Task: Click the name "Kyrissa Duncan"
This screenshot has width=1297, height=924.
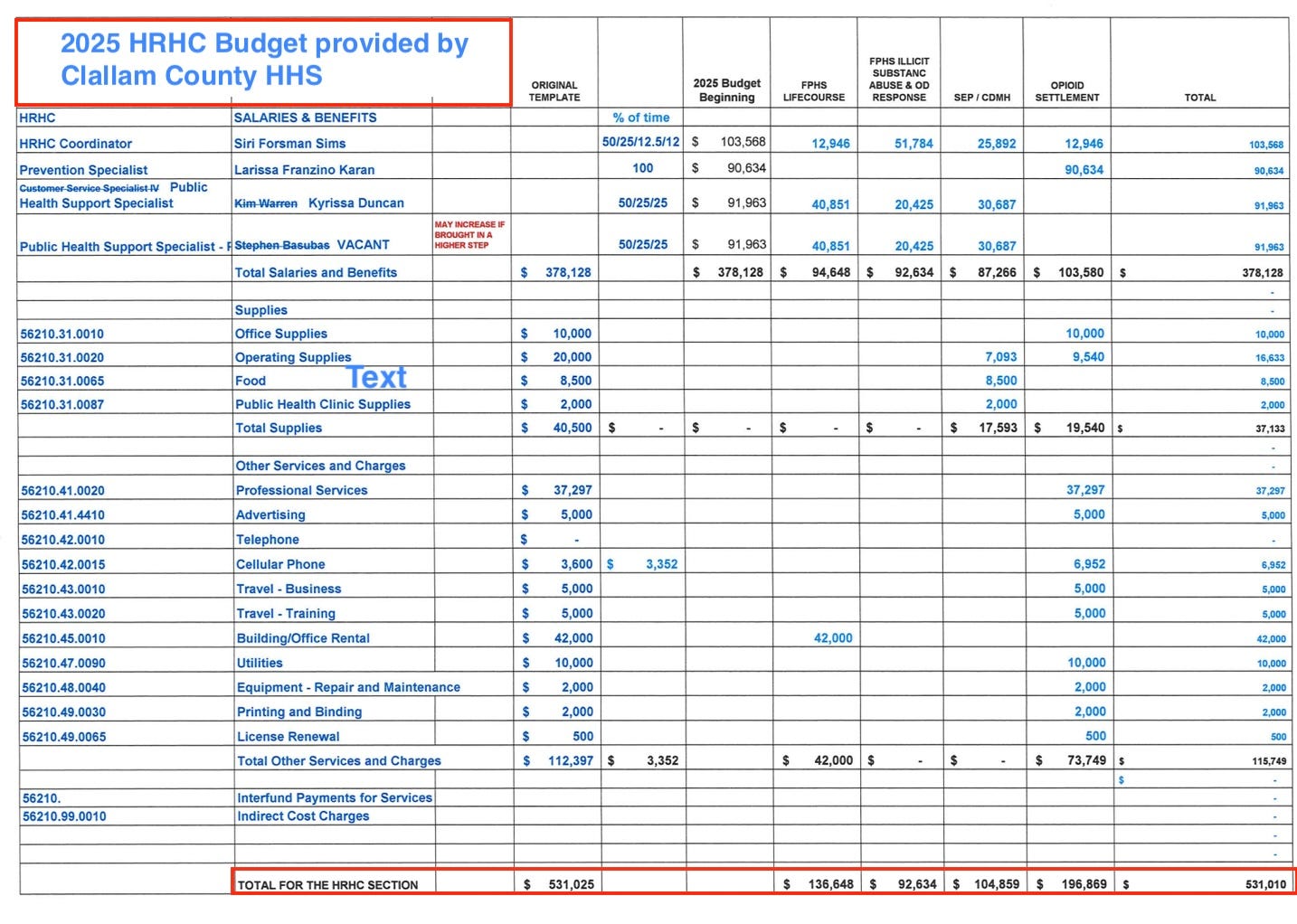Action: coord(356,203)
